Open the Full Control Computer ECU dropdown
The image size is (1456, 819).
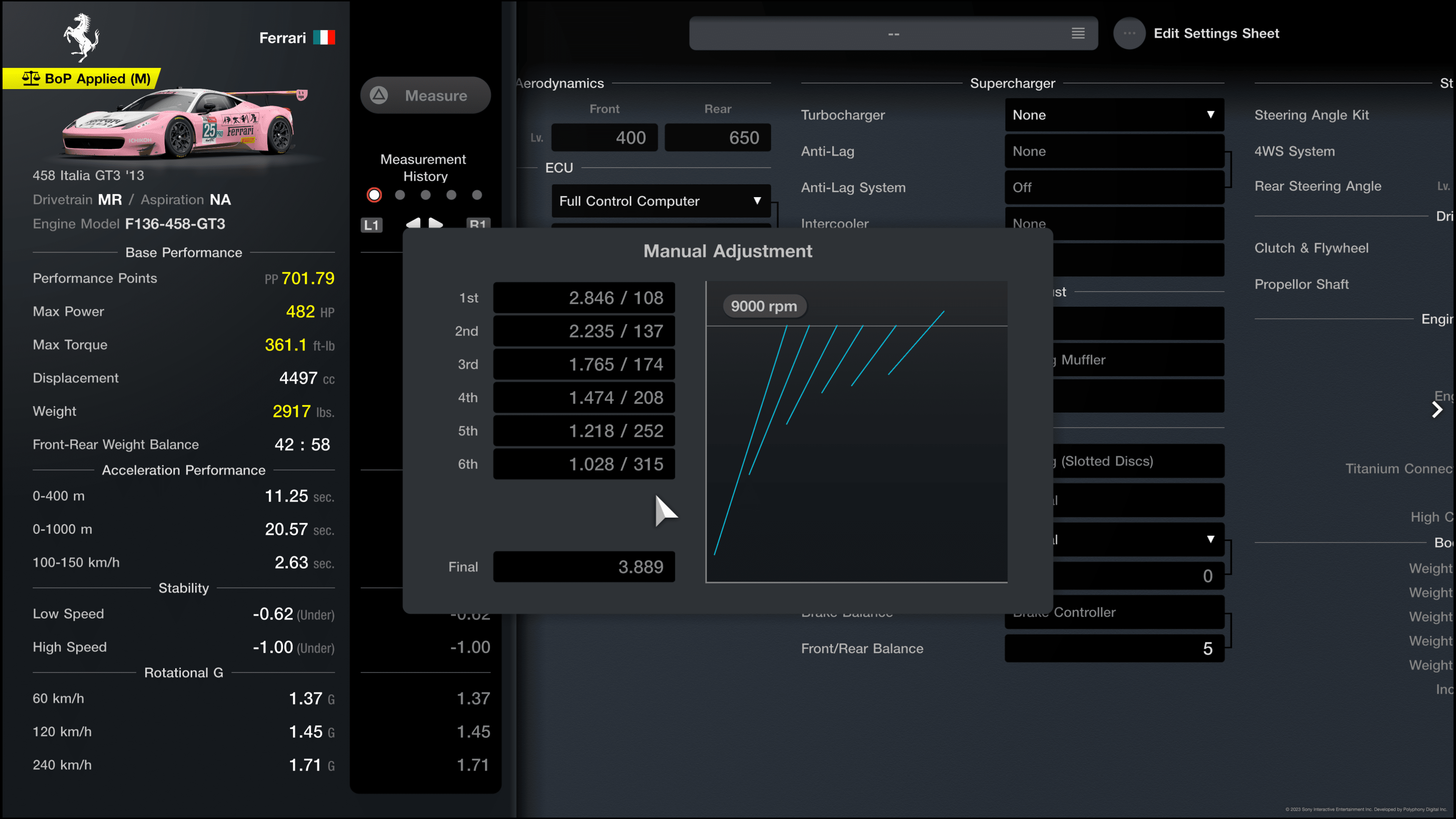click(661, 201)
